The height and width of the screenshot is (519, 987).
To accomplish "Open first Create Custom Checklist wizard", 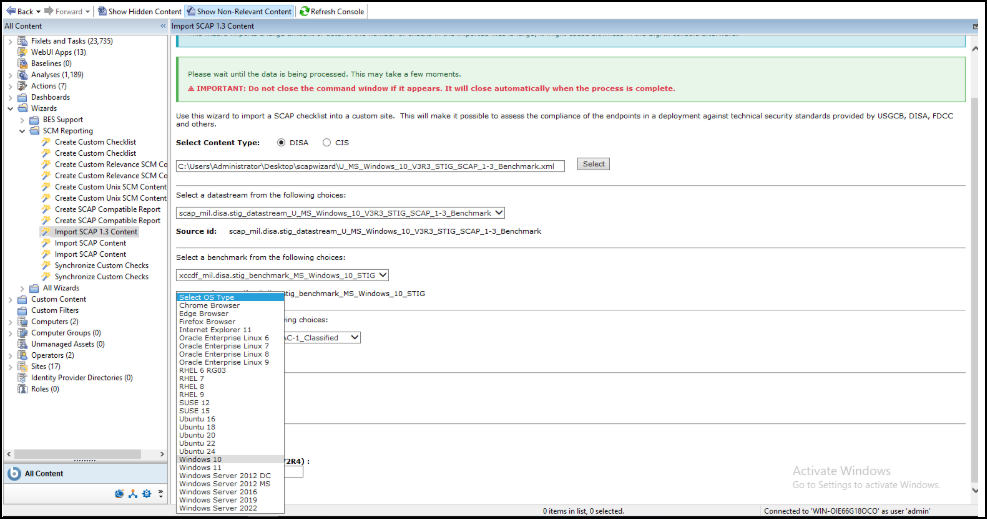I will click(95, 142).
